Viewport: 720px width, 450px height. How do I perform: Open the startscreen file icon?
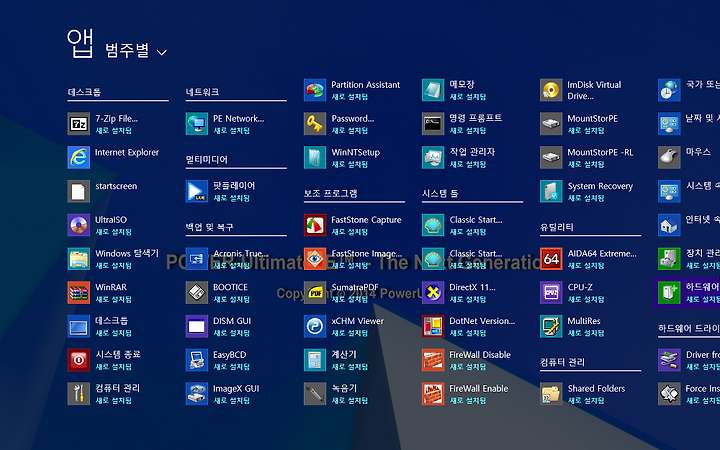point(79,191)
